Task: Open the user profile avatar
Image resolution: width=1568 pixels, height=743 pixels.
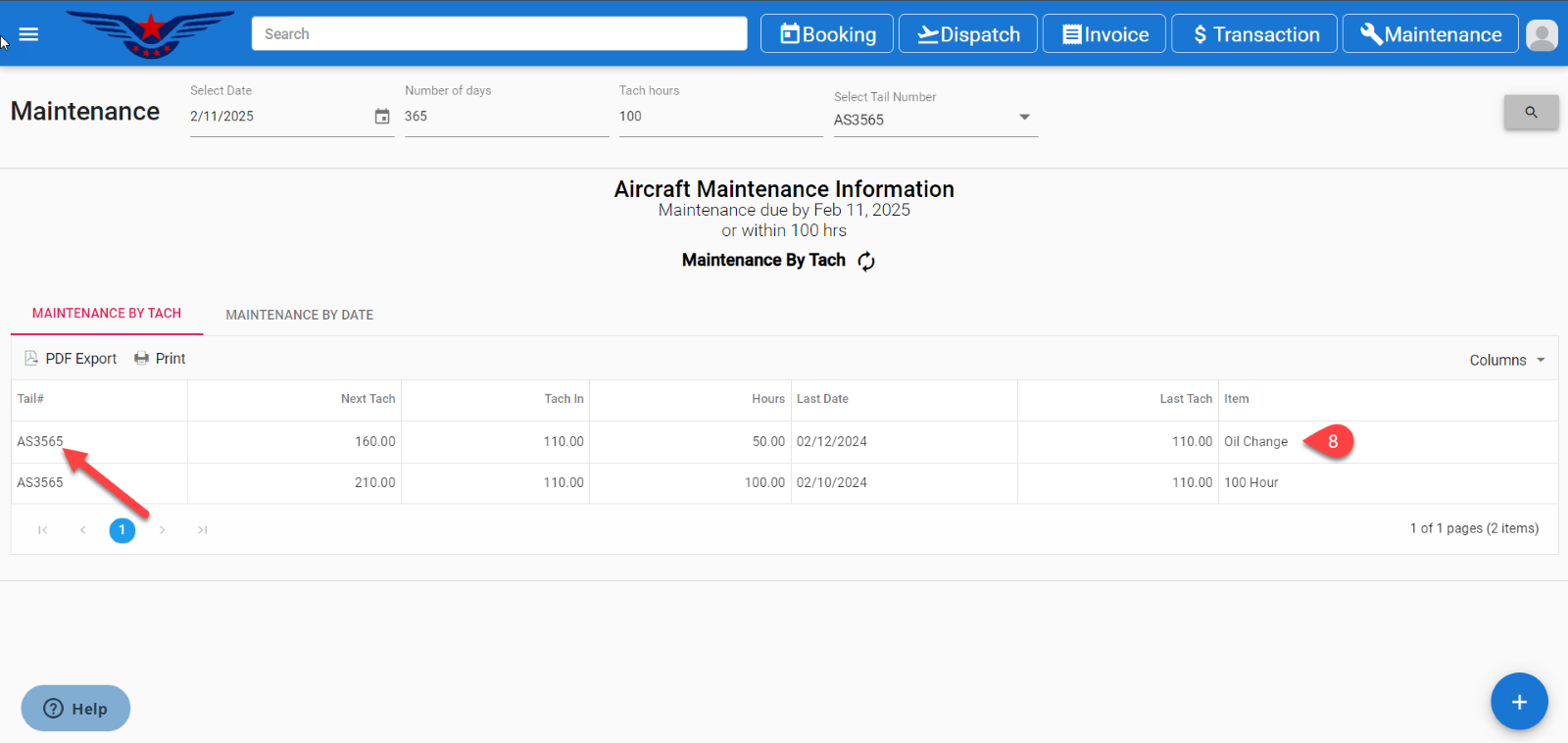Action: pyautogui.click(x=1542, y=35)
